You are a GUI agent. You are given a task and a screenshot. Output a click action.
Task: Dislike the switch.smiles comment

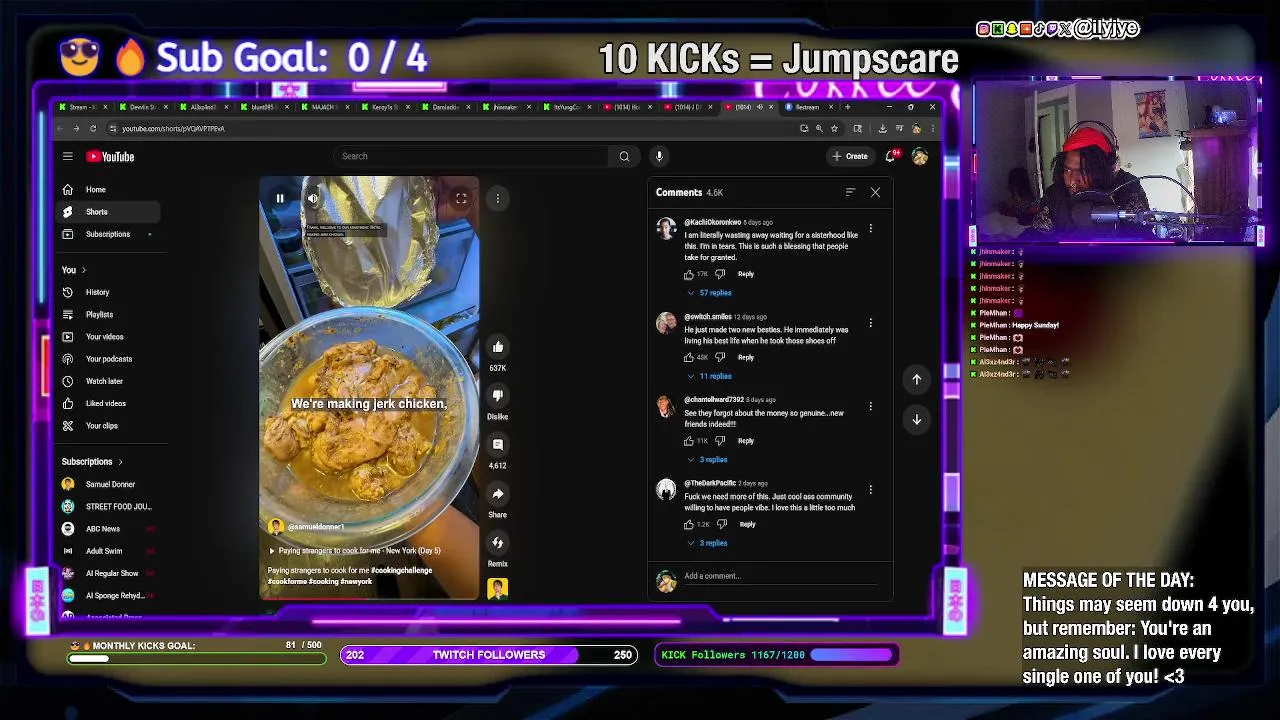tap(719, 357)
